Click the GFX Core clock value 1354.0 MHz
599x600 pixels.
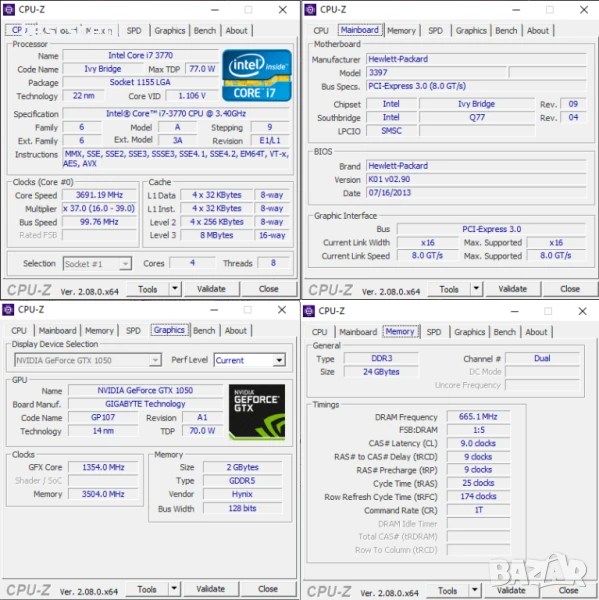[103, 467]
